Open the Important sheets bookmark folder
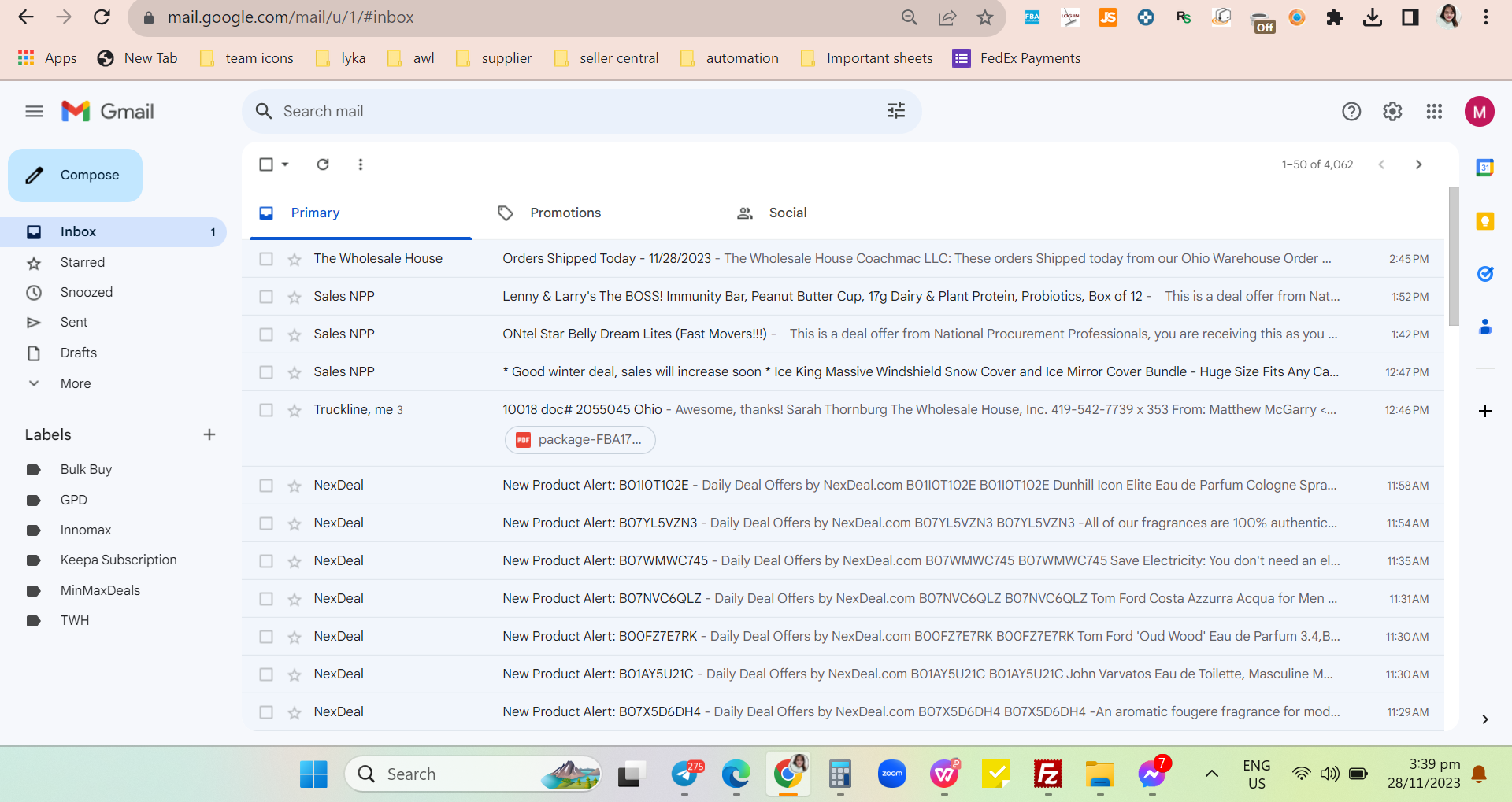This screenshot has width=1512, height=802. point(866,58)
